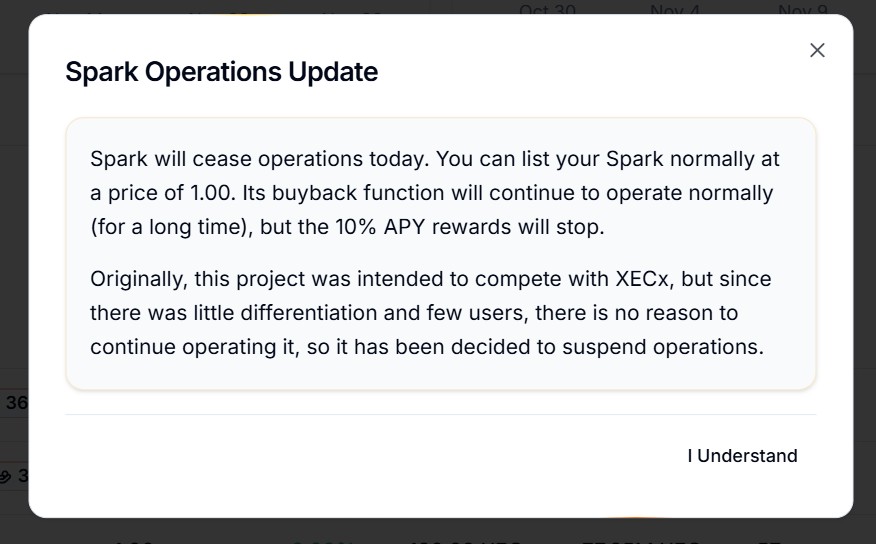Screen dimensions: 876x544
Task: Click the dimmed backdrop below the dialog
Action: click(x=438, y=532)
